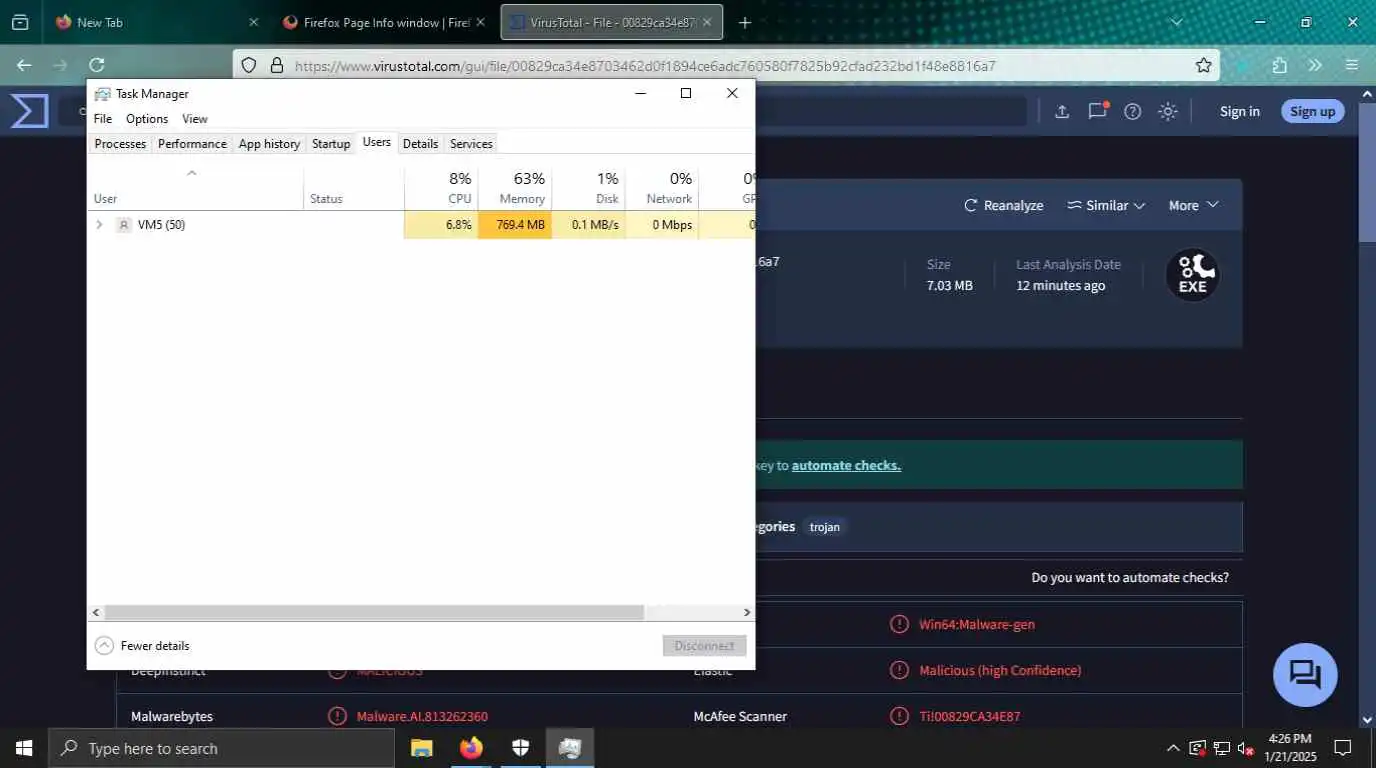Click the Sign up button

click(1313, 111)
